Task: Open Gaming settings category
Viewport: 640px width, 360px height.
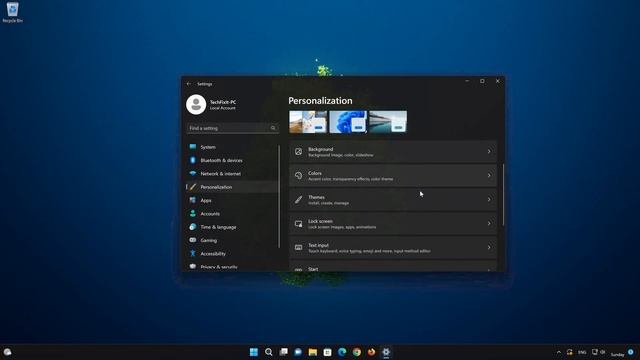Action: tap(232, 240)
